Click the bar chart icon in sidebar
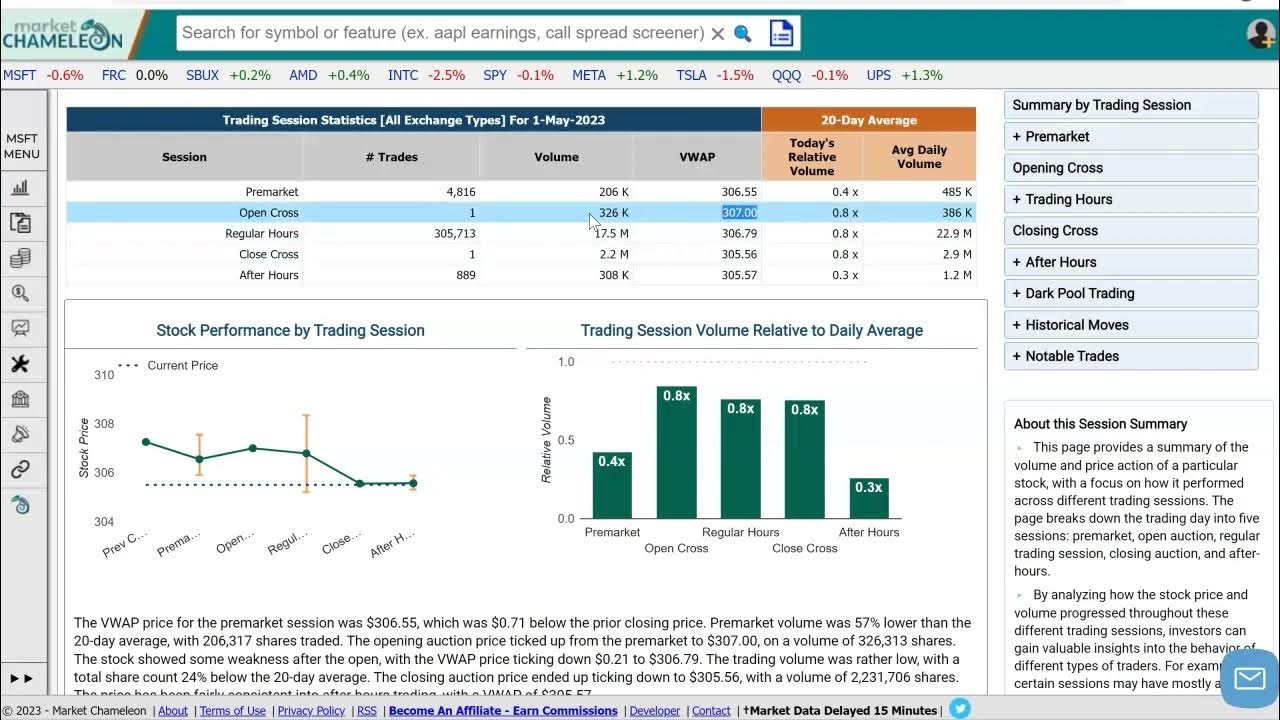Image resolution: width=1280 pixels, height=720 pixels. 20,187
